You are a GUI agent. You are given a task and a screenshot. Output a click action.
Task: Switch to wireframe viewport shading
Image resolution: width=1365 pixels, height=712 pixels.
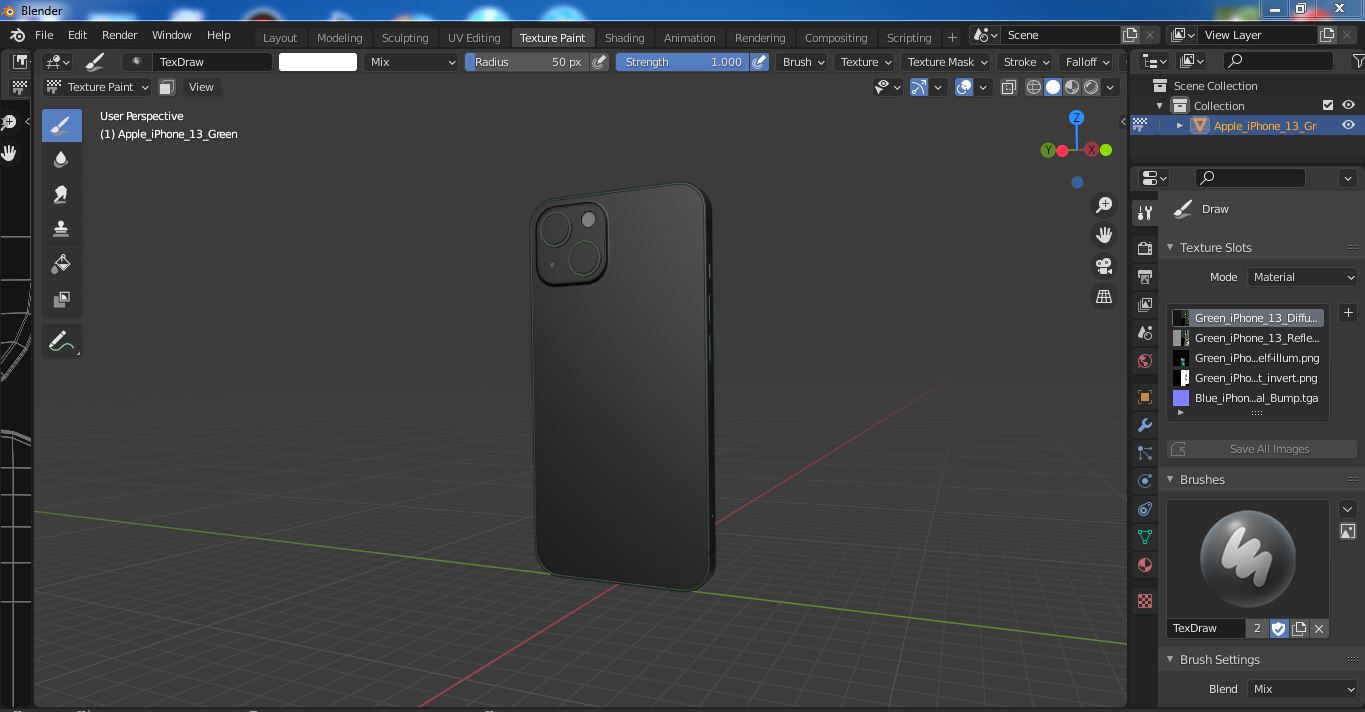click(x=1034, y=87)
